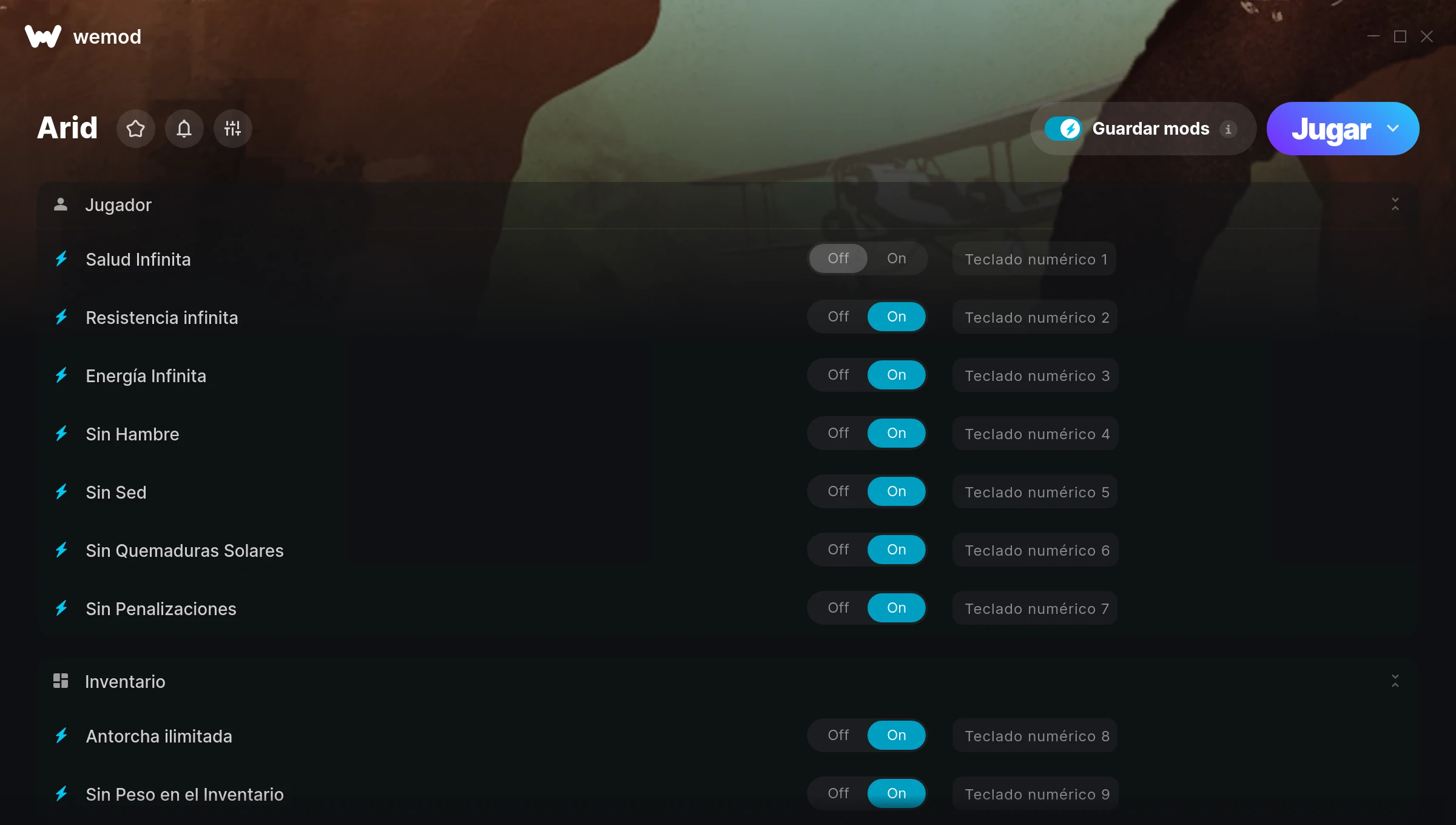Click the Jugador person icon
Image resolution: width=1456 pixels, height=825 pixels.
[x=61, y=204]
